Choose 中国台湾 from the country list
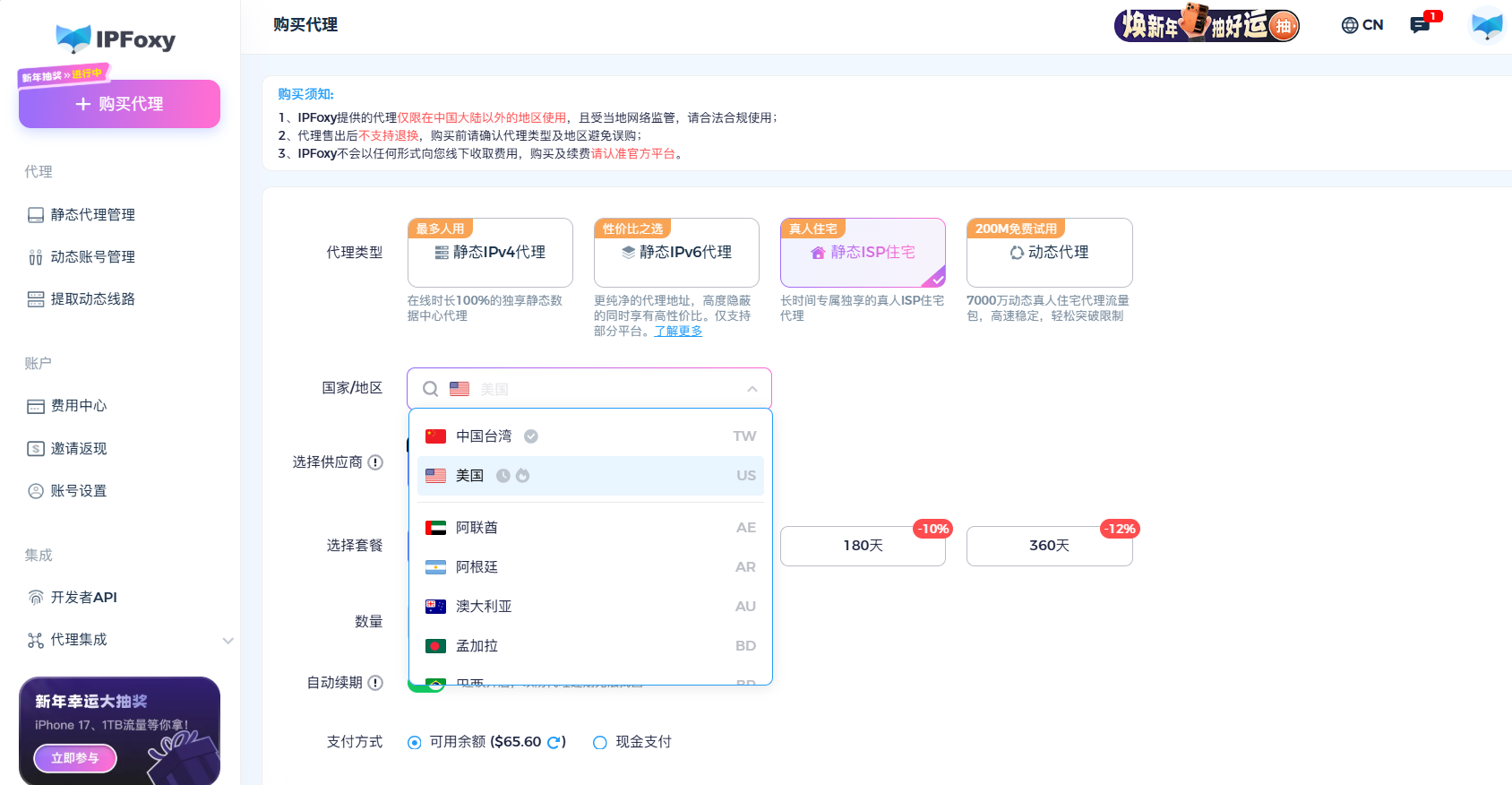The image size is (1512, 785). 590,436
